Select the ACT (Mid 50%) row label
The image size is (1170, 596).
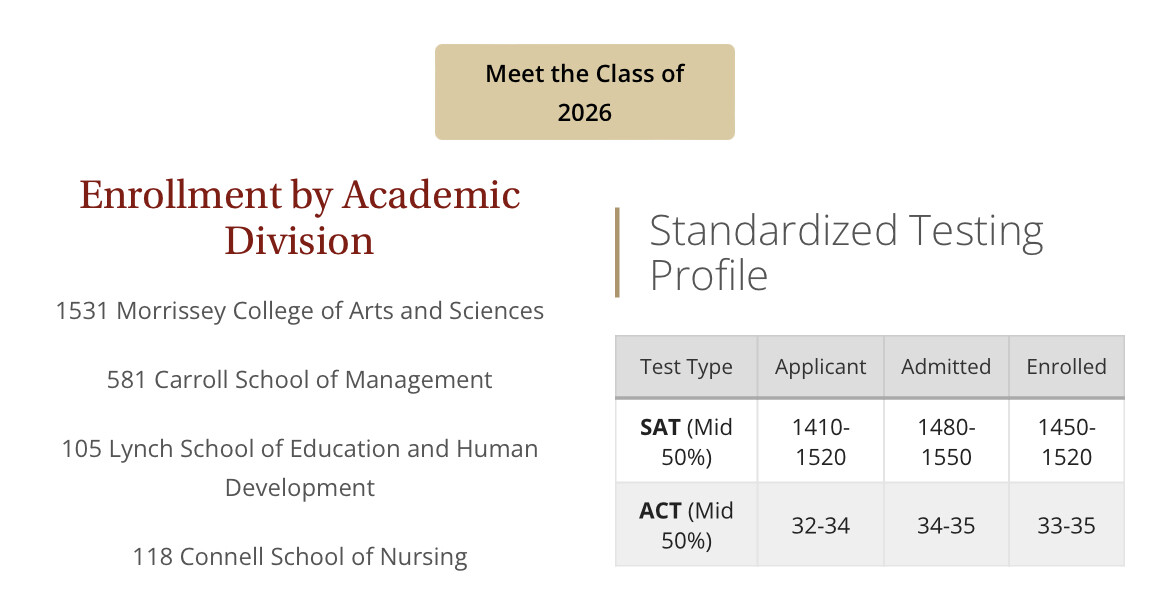[x=686, y=525]
